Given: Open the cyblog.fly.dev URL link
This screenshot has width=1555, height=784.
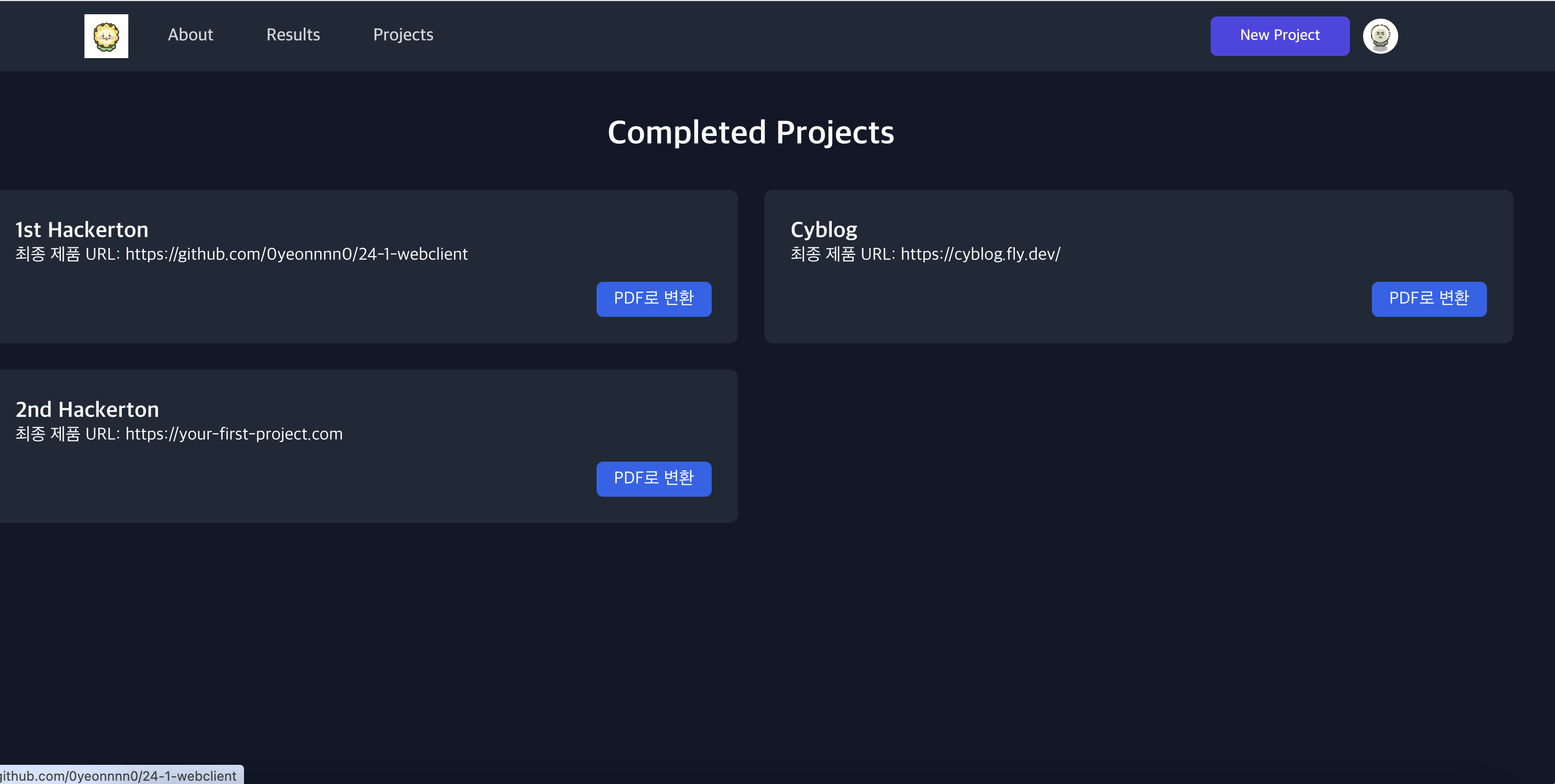Looking at the screenshot, I should [980, 254].
